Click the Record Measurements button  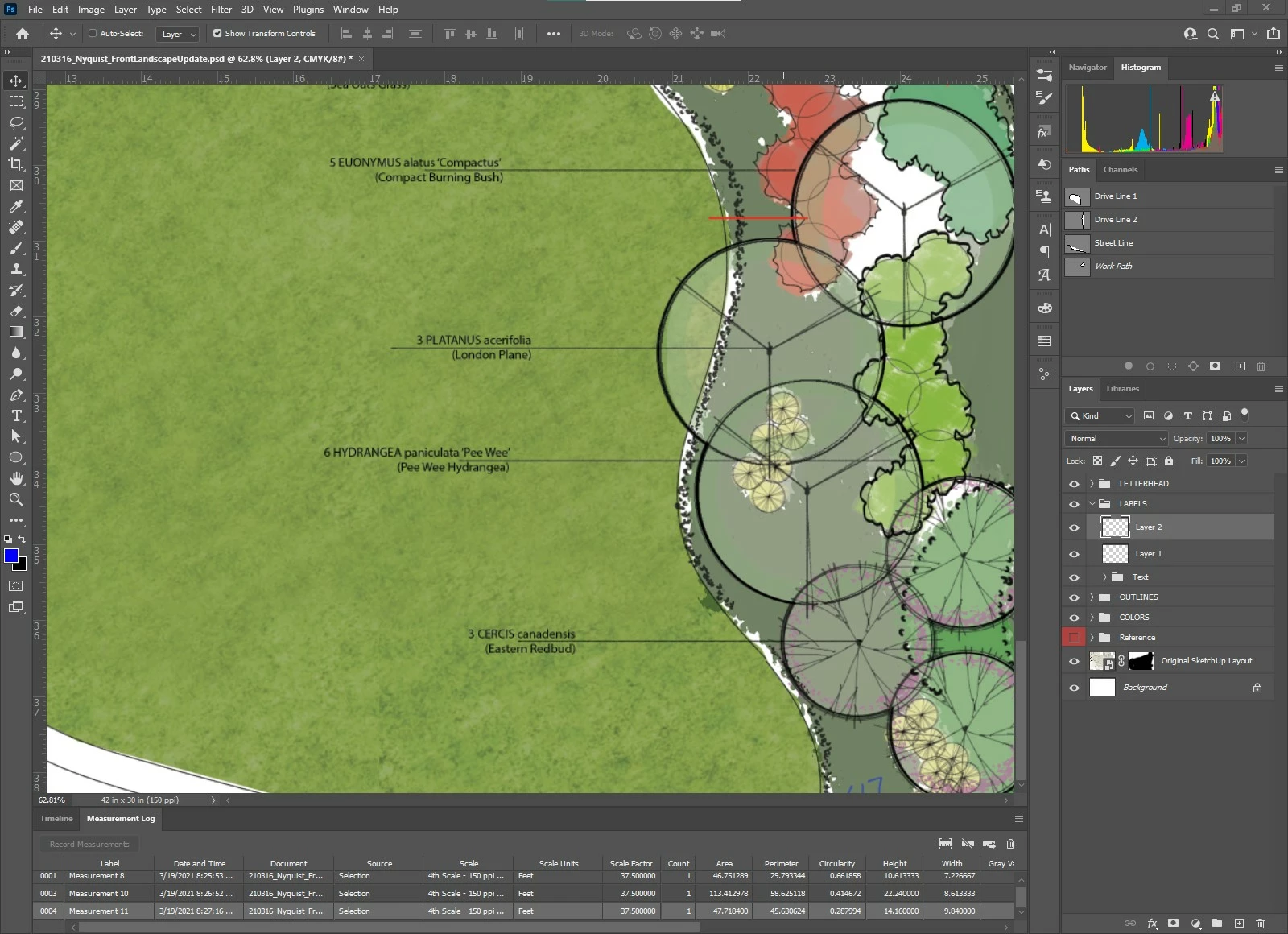click(x=89, y=845)
